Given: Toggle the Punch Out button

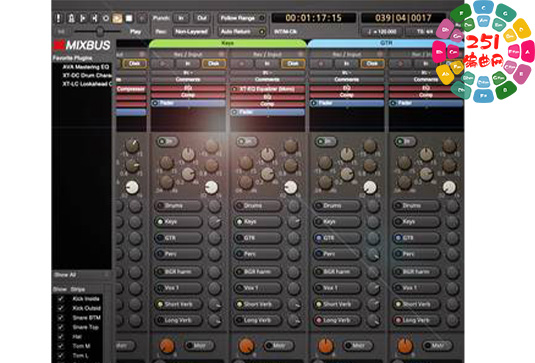Looking at the screenshot, I should pos(202,18).
